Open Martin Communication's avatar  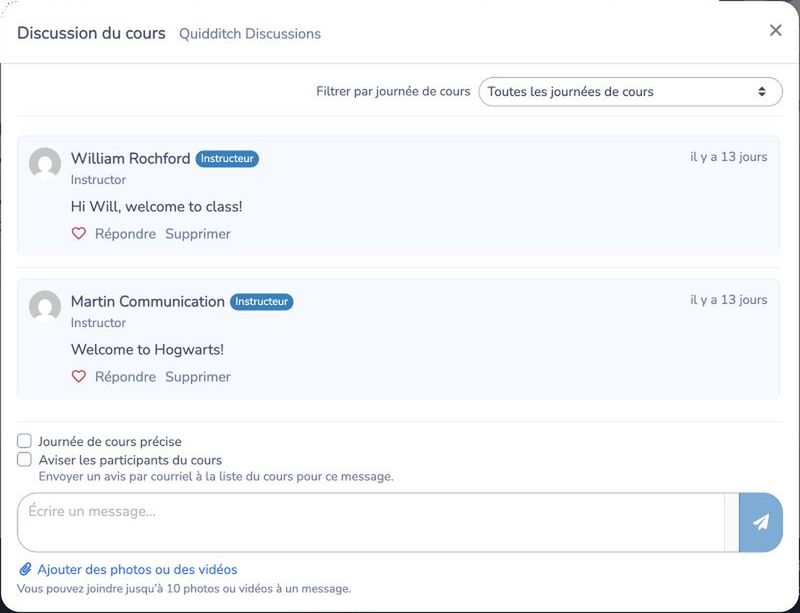pyautogui.click(x=45, y=306)
